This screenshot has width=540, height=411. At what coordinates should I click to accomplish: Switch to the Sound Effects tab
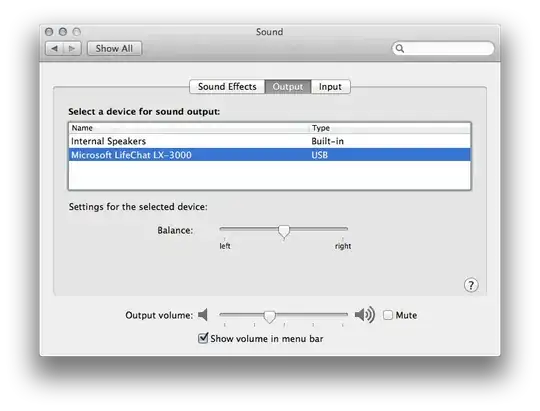(227, 86)
